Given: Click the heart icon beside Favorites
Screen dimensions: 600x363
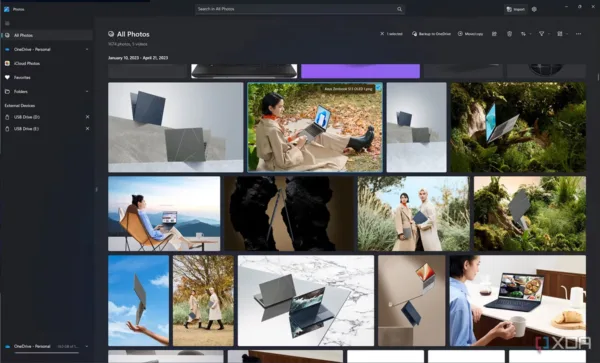Looking at the screenshot, I should [x=7, y=77].
